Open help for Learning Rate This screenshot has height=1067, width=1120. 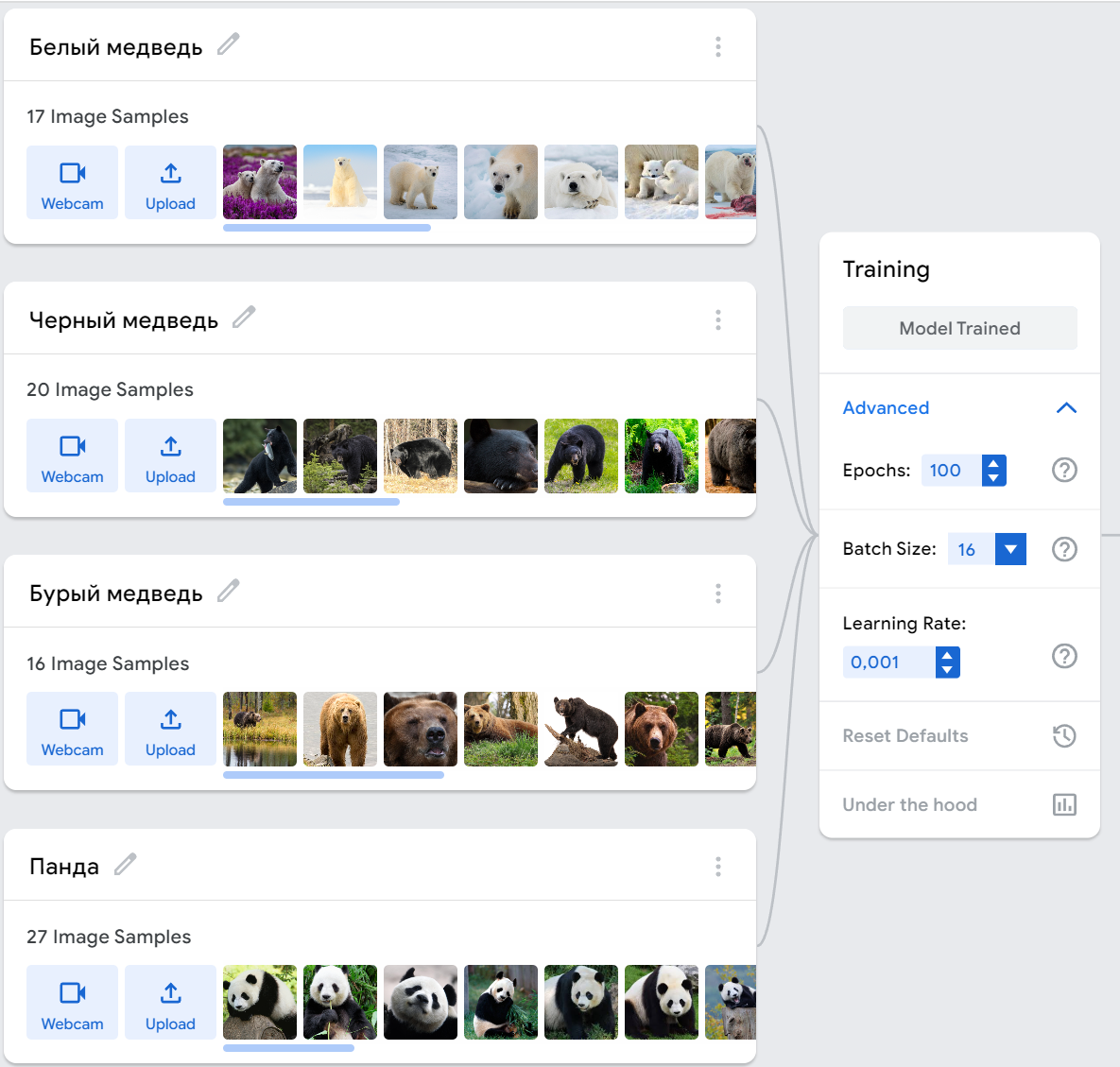click(1064, 656)
